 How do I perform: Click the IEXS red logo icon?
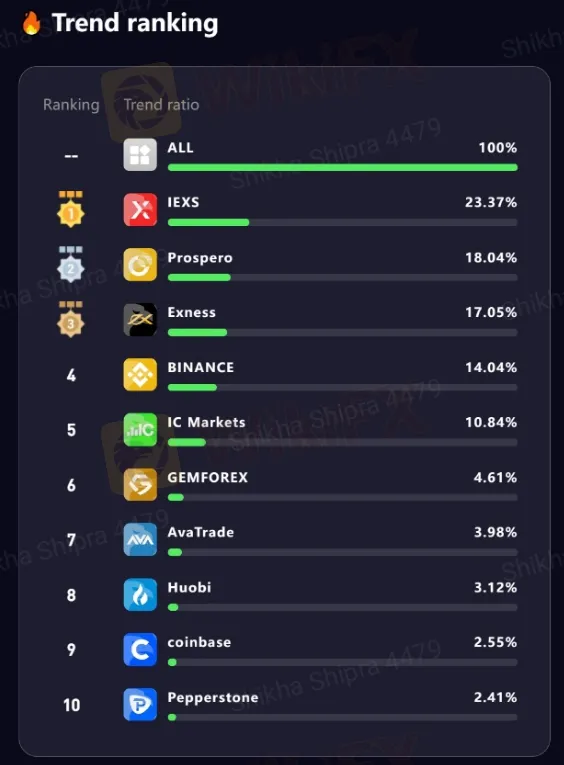tap(140, 210)
